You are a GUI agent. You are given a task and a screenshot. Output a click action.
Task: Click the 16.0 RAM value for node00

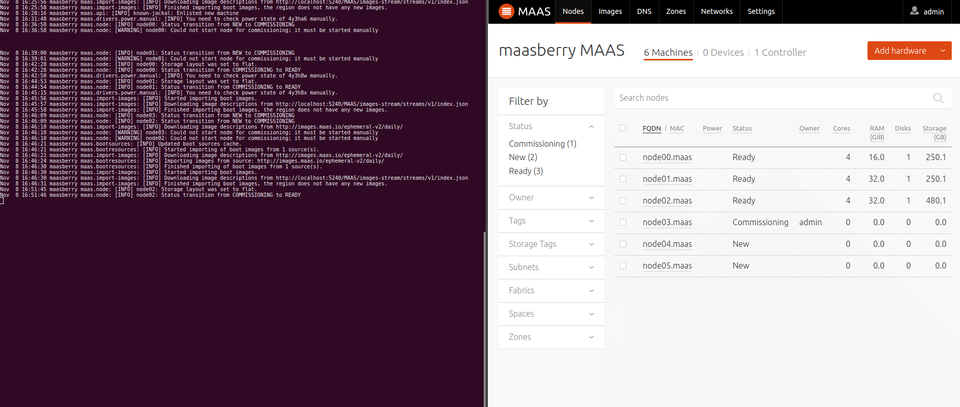click(877, 157)
